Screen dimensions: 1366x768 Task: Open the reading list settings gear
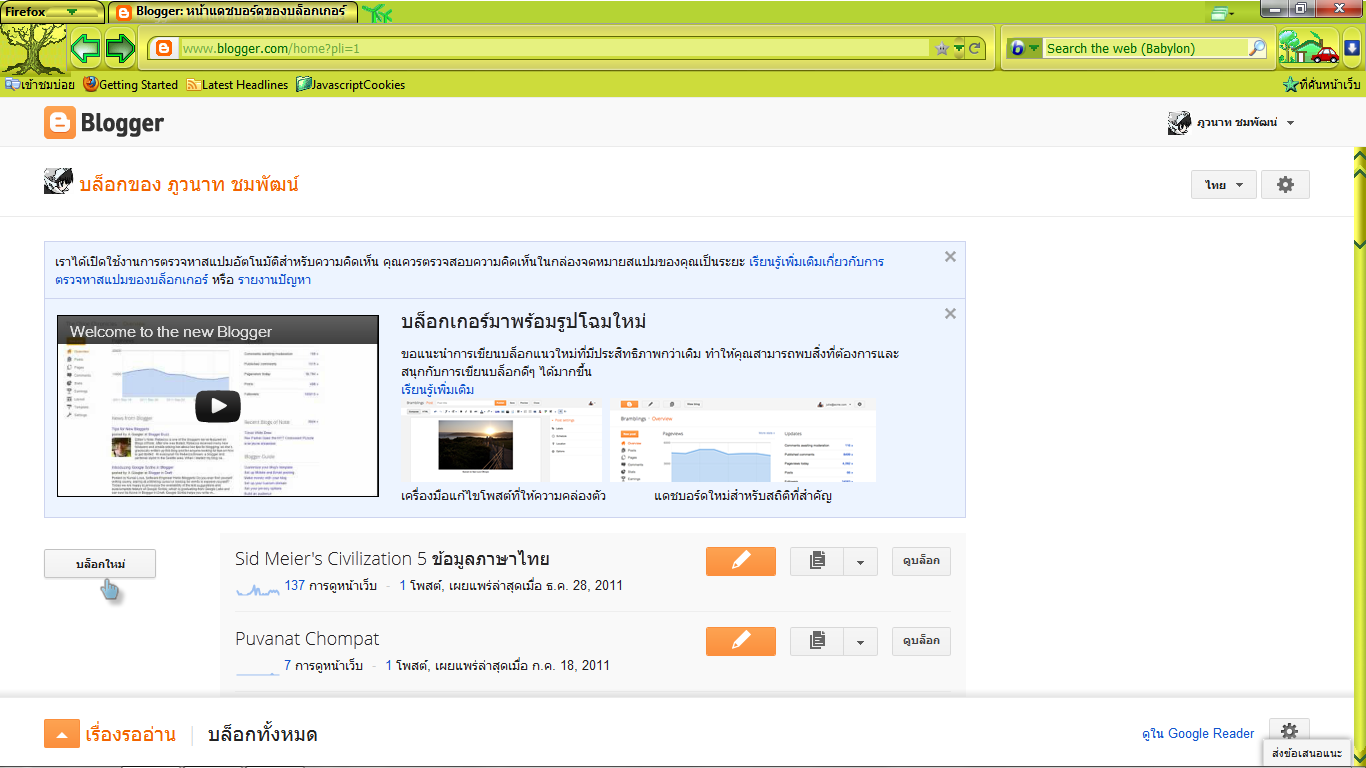click(1289, 731)
